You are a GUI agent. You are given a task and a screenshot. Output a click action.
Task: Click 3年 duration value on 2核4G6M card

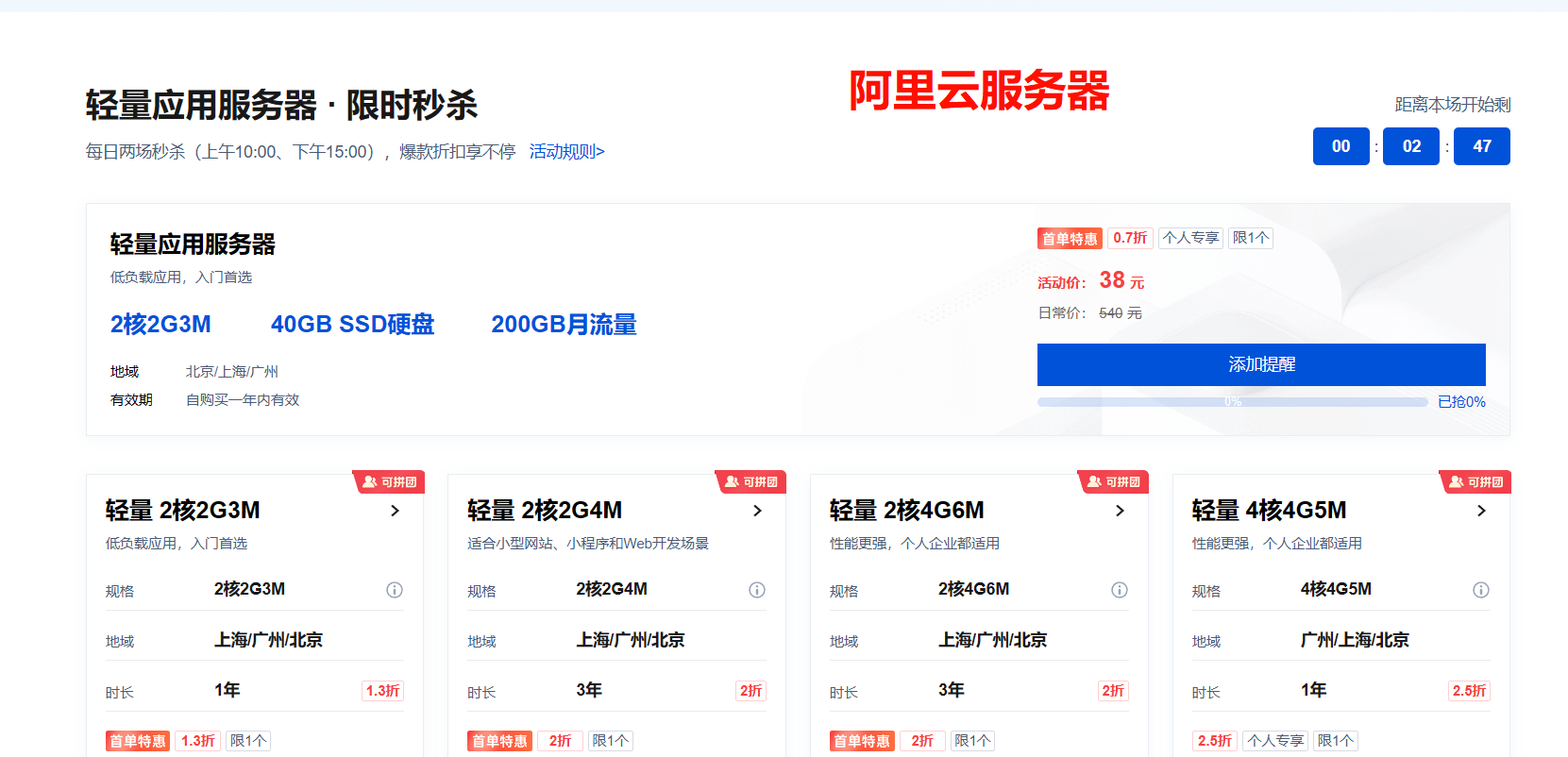pyautogui.click(x=952, y=690)
